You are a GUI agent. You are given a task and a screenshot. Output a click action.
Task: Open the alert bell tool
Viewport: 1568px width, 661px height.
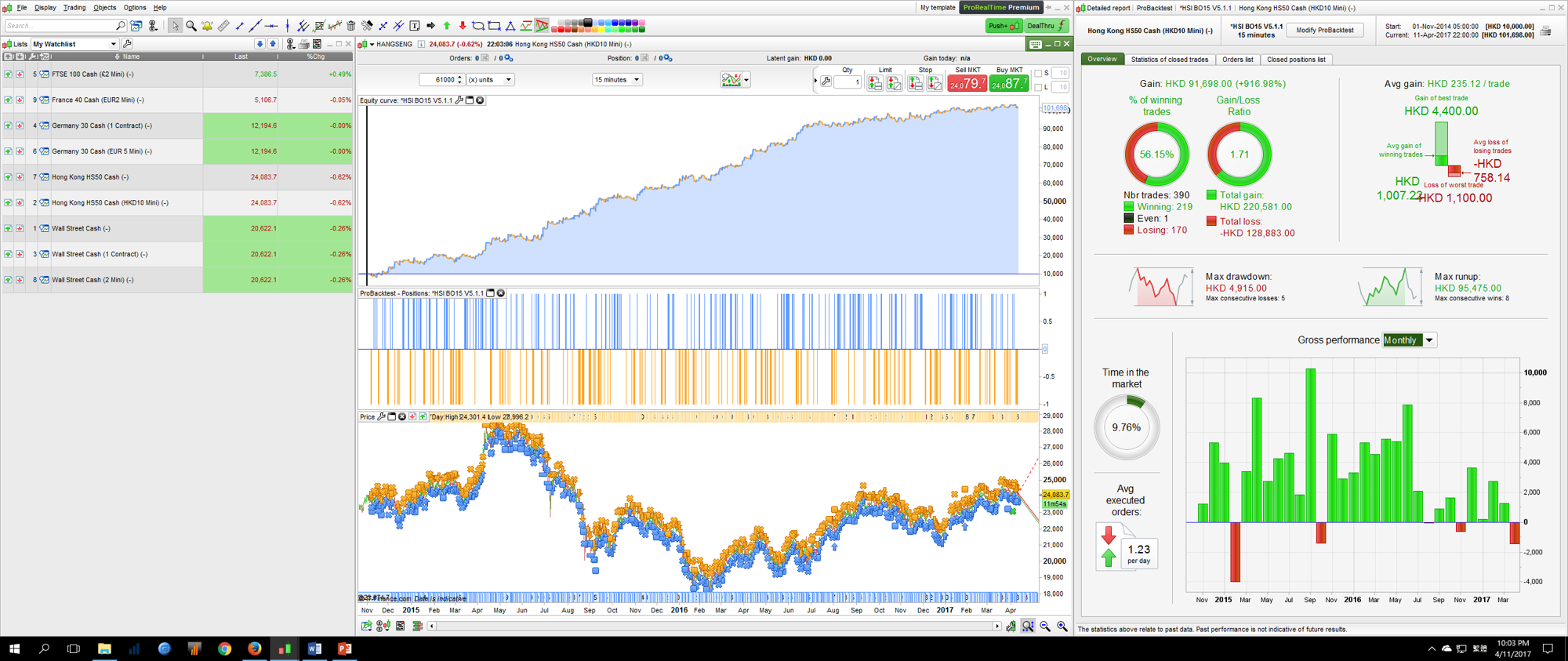(x=207, y=26)
